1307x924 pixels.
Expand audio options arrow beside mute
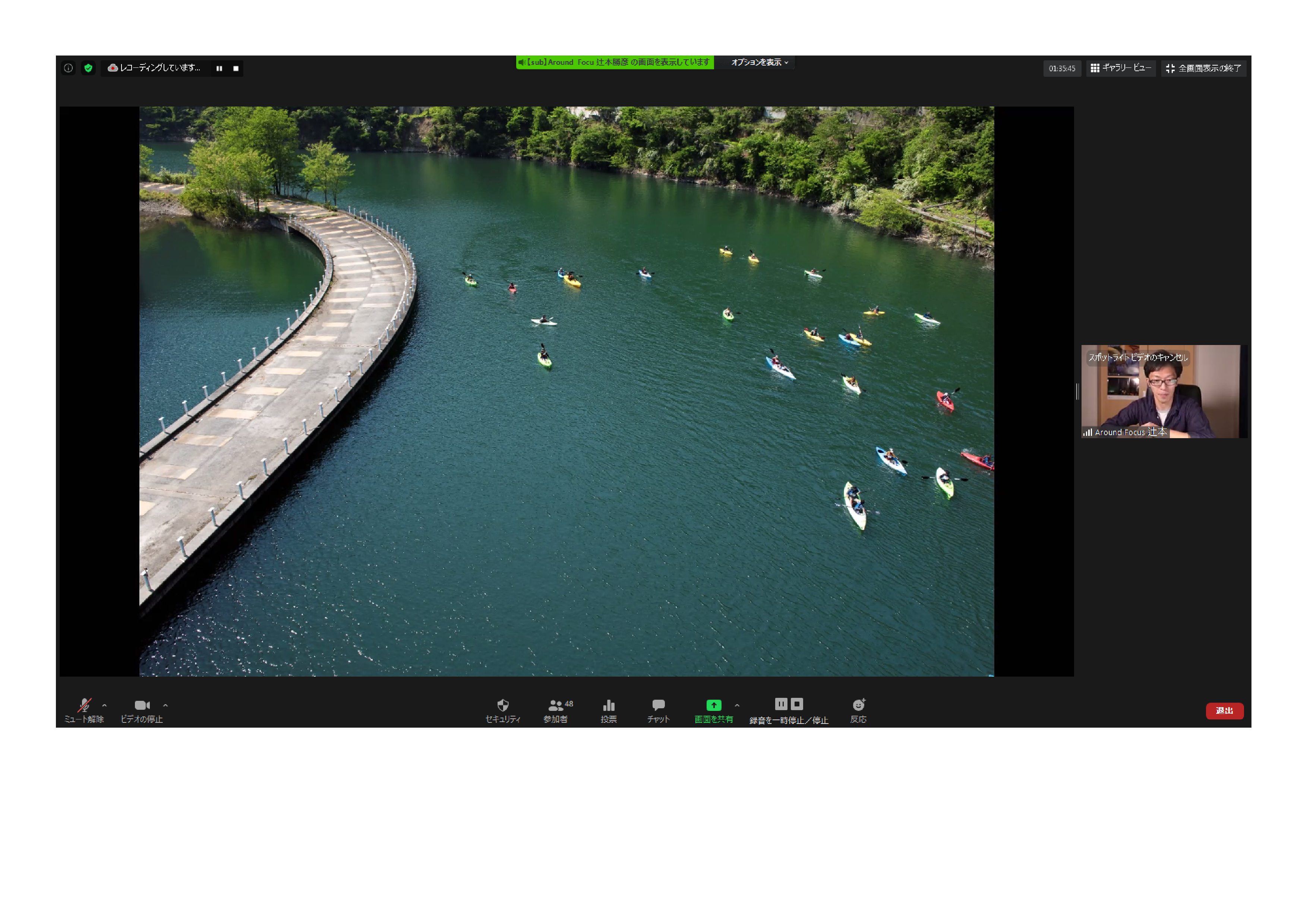(x=104, y=706)
